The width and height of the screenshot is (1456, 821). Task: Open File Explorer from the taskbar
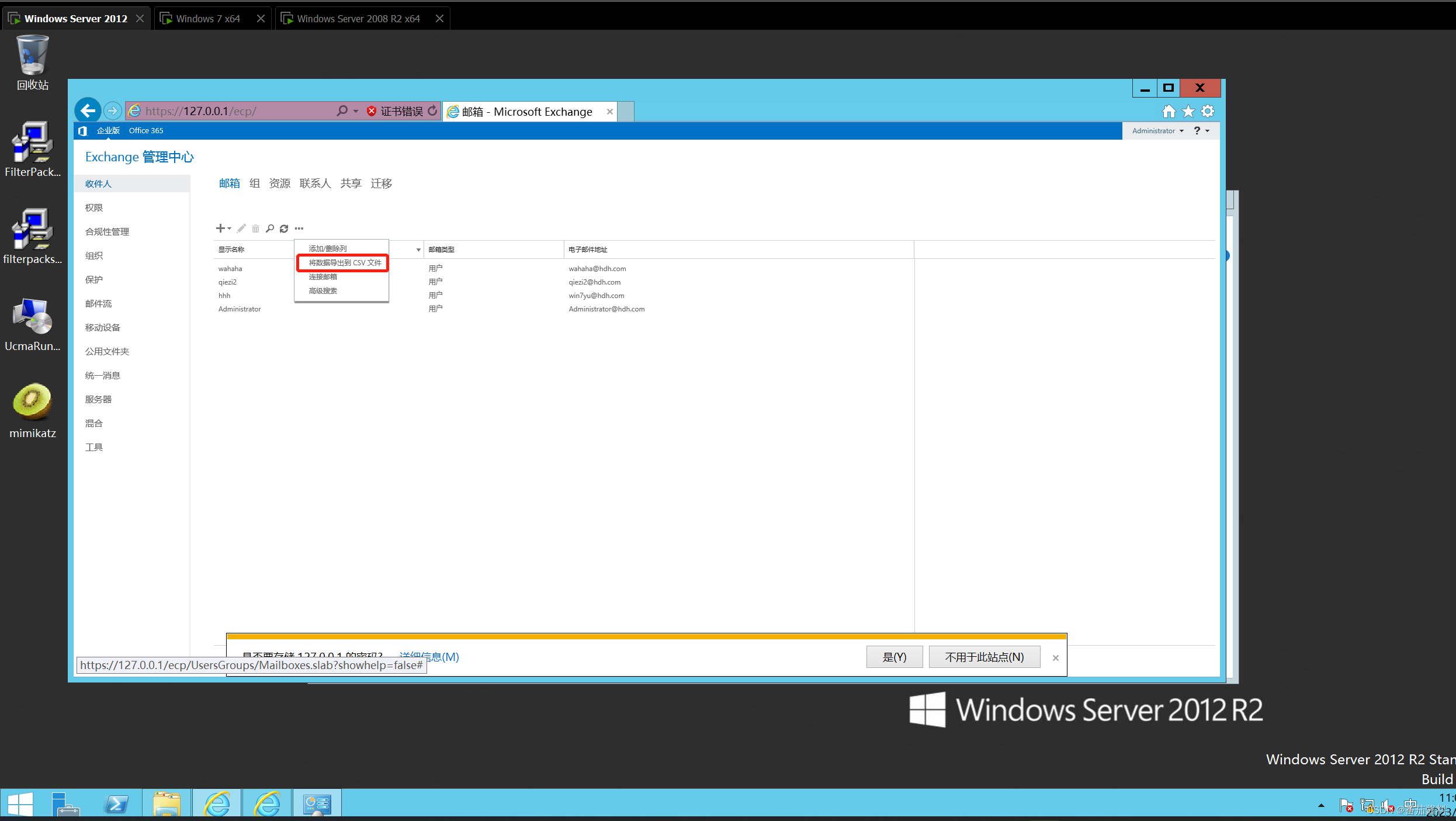(x=167, y=804)
